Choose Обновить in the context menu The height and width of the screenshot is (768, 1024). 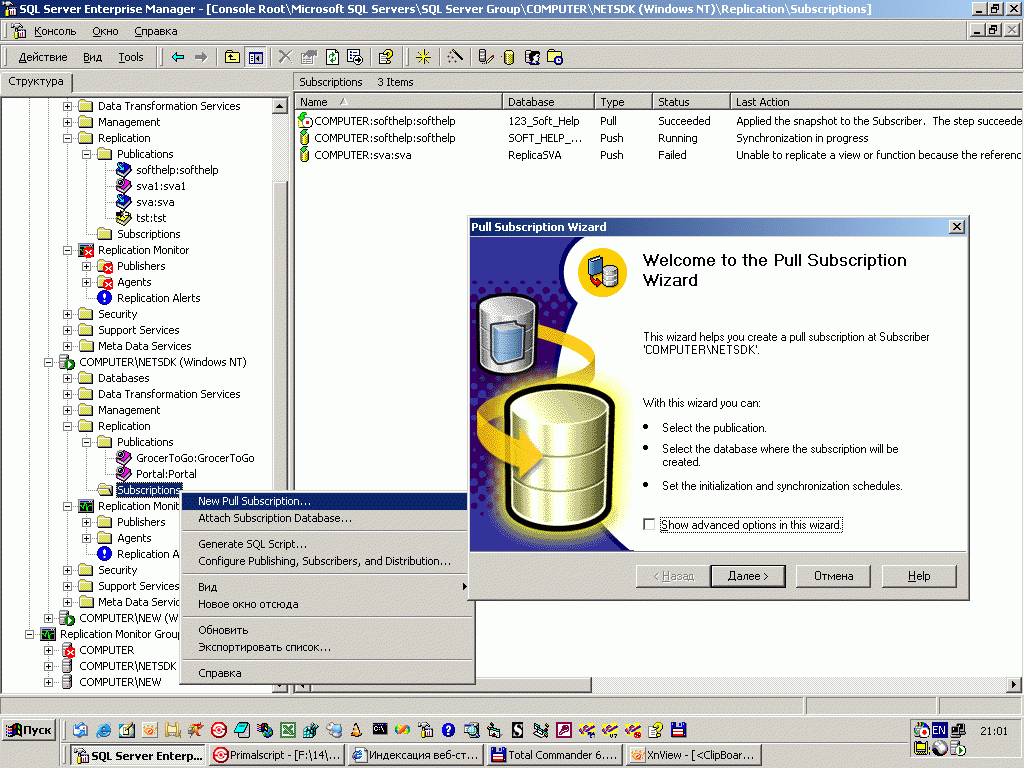(x=325, y=630)
